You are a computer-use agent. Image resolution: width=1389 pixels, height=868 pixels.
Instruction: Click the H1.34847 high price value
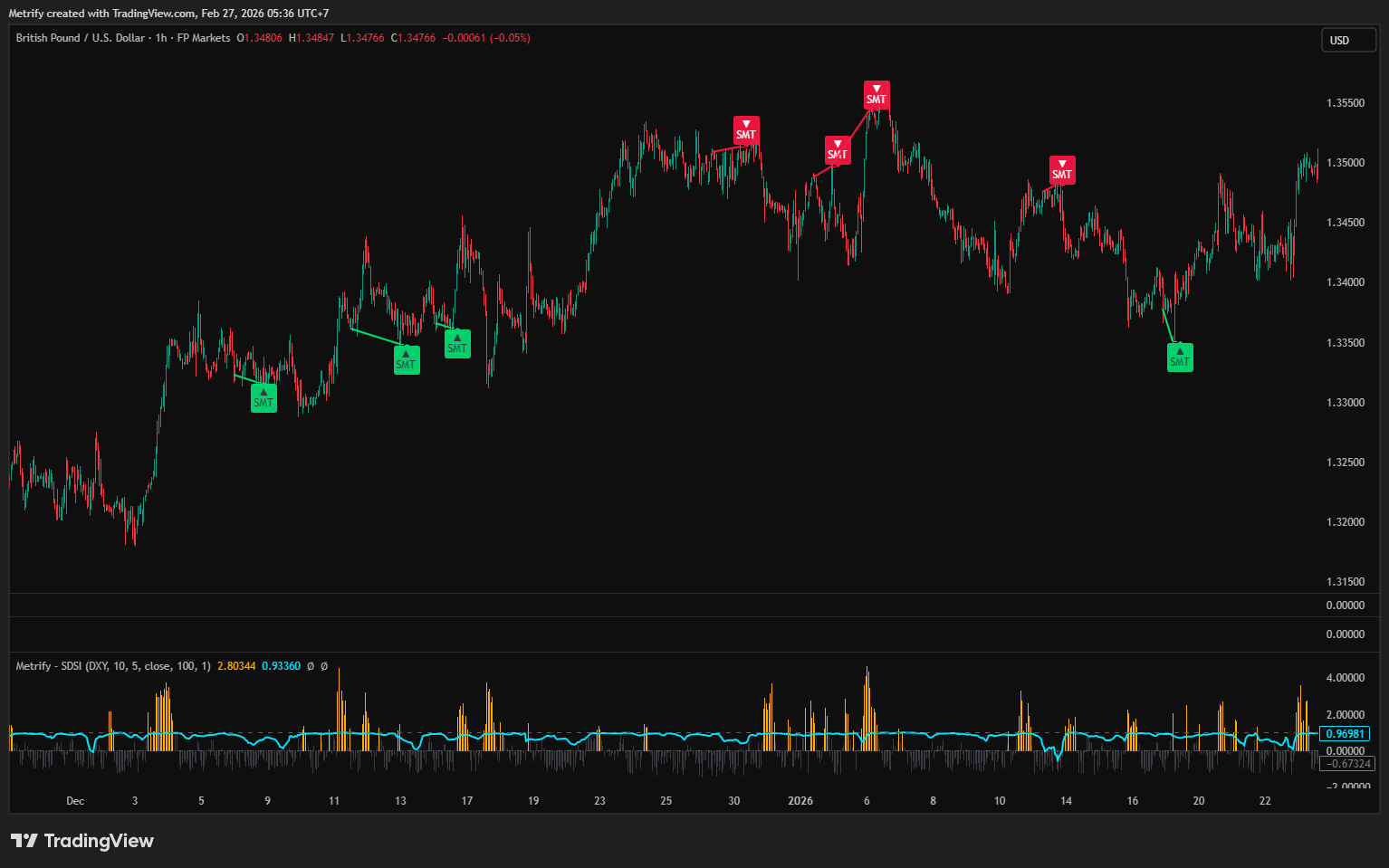pyautogui.click(x=311, y=38)
